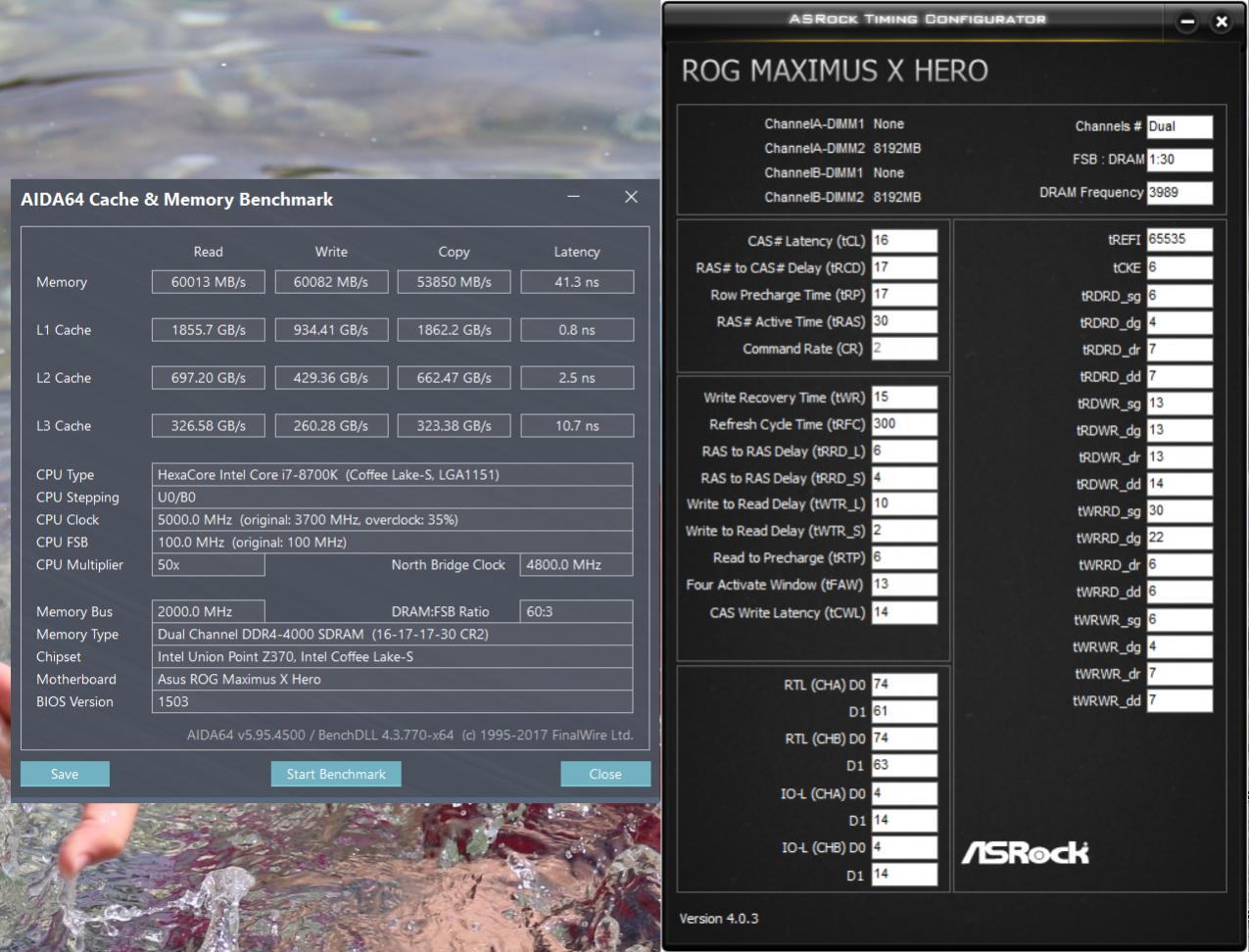Click the CPU Clock 5000.0 MHz field

[x=392, y=520]
